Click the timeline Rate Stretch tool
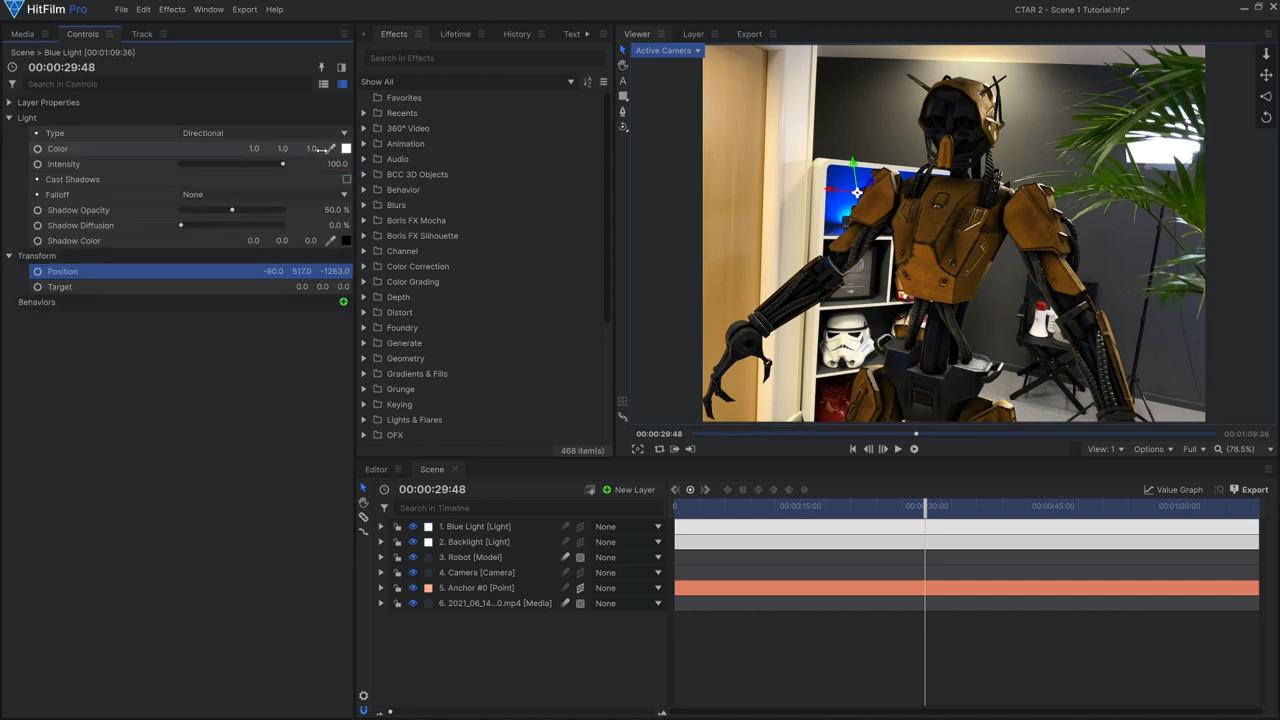 (x=363, y=531)
